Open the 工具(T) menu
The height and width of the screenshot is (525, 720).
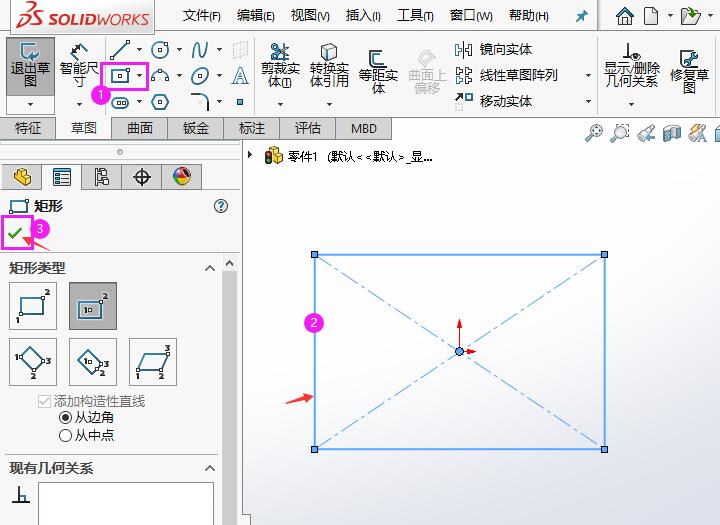[x=415, y=16]
